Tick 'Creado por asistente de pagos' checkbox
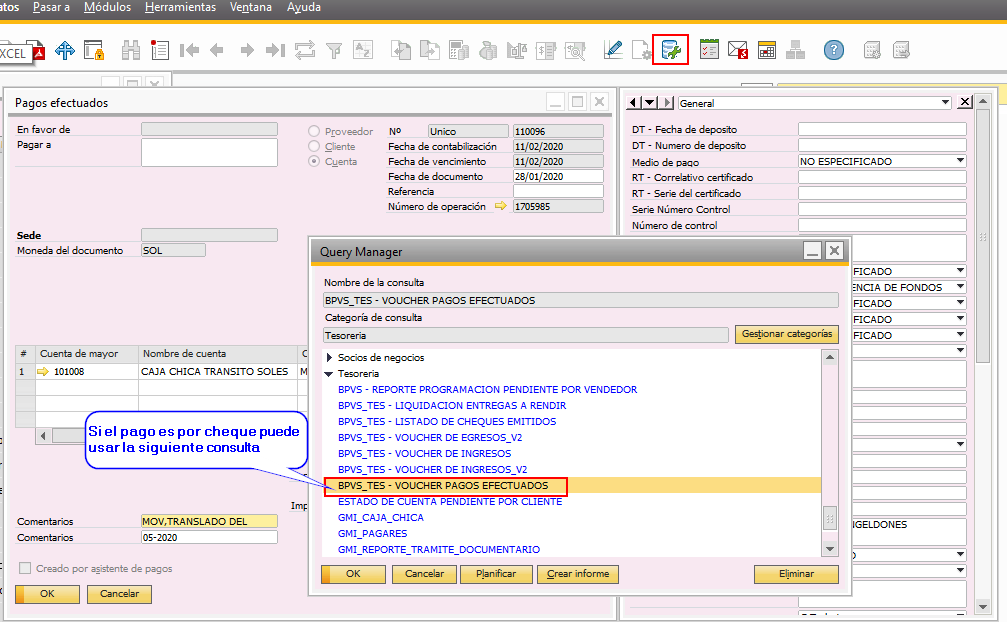 point(25,568)
